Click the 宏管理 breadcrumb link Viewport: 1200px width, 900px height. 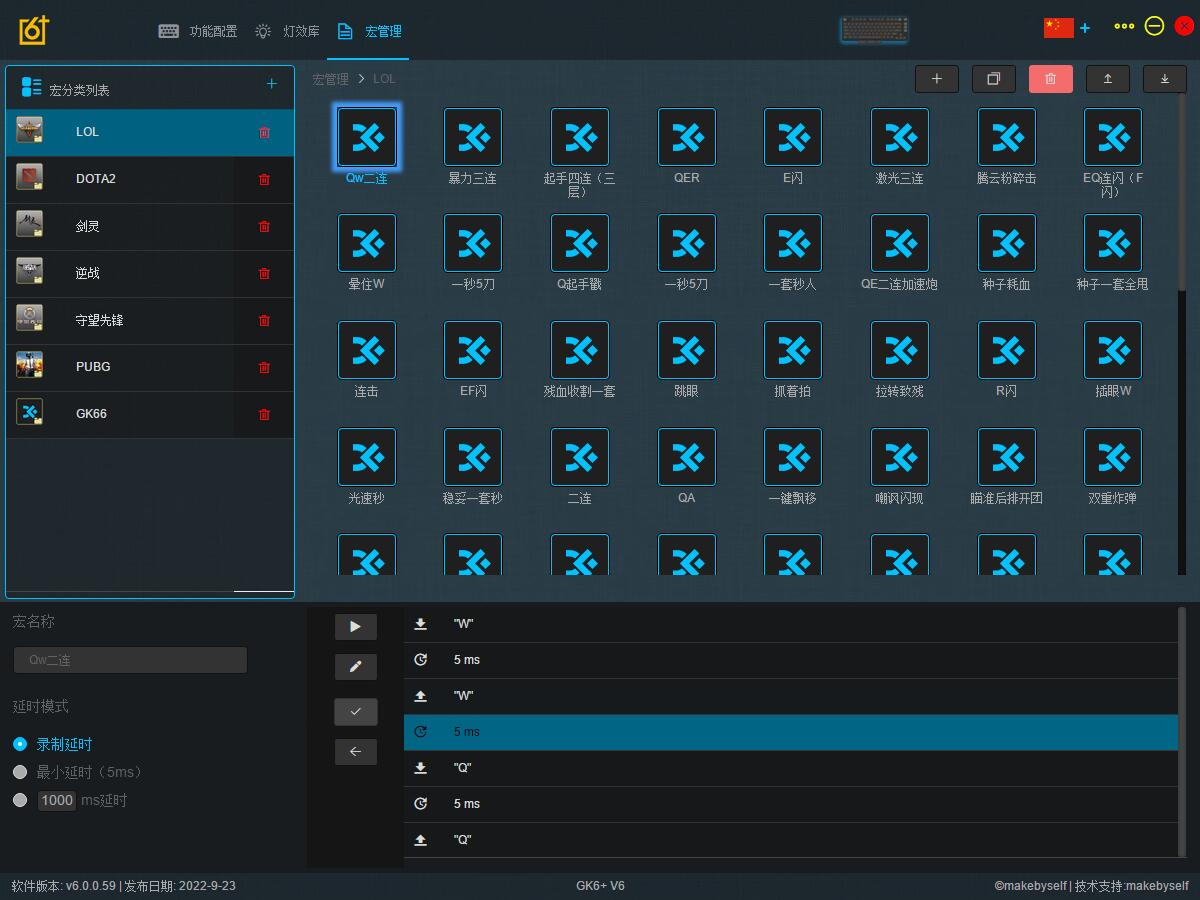click(330, 79)
